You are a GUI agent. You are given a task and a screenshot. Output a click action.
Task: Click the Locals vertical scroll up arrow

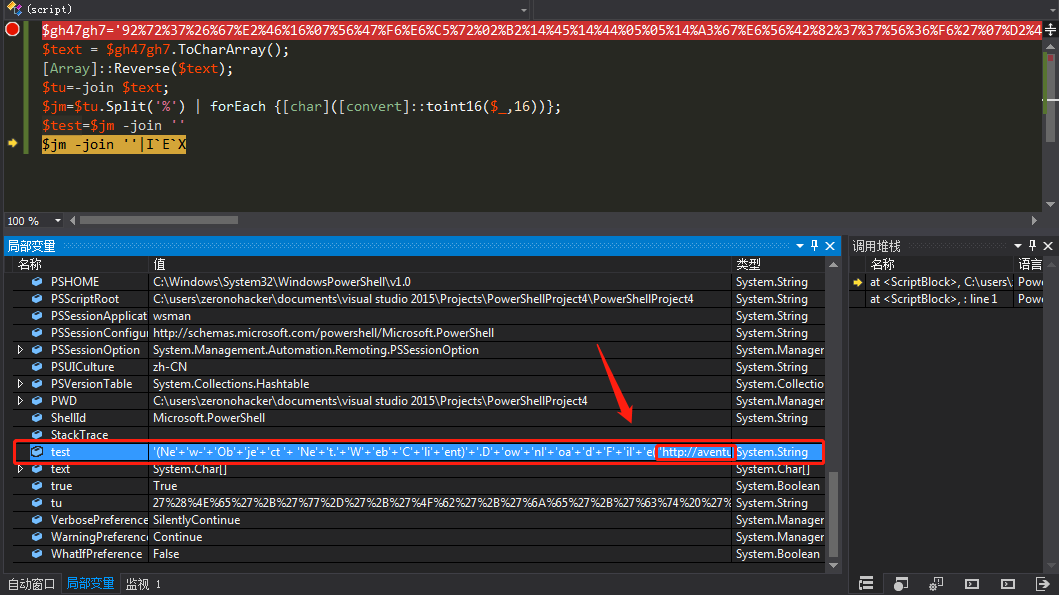tap(833, 265)
